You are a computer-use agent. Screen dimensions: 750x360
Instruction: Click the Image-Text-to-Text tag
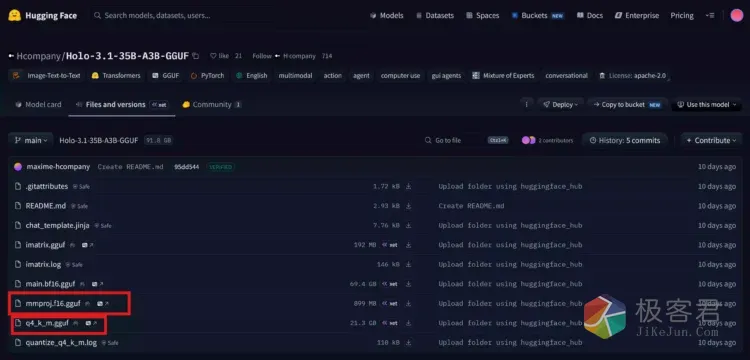point(46,76)
